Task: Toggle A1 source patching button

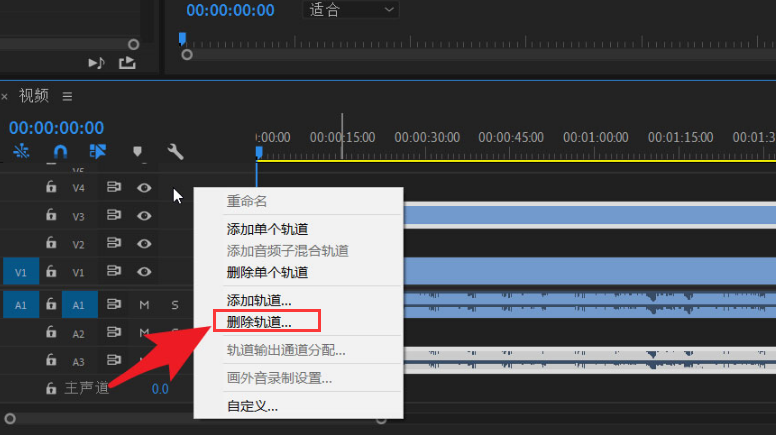Action: click(21, 304)
